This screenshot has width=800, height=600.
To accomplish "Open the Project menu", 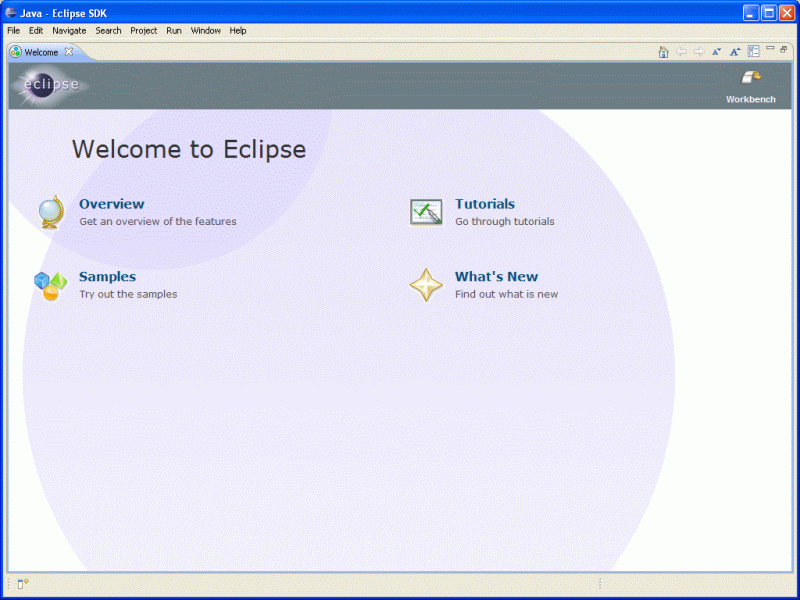I will point(143,31).
